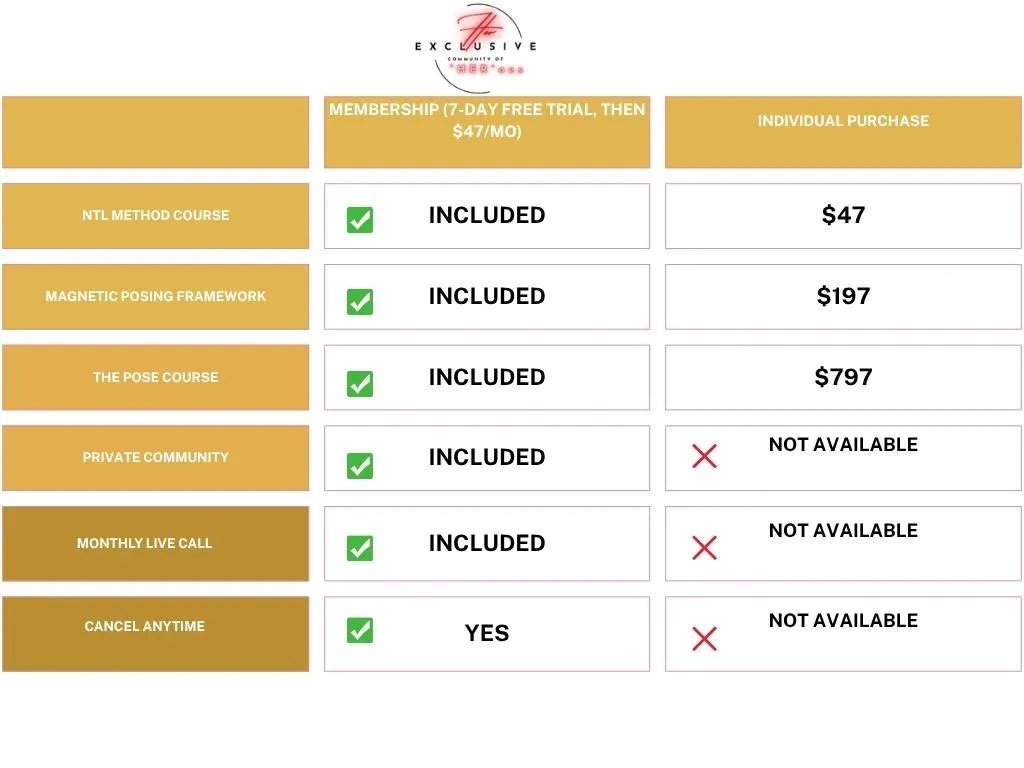Click the Private Community label
Screen dimensions: 1024x768
156,457
